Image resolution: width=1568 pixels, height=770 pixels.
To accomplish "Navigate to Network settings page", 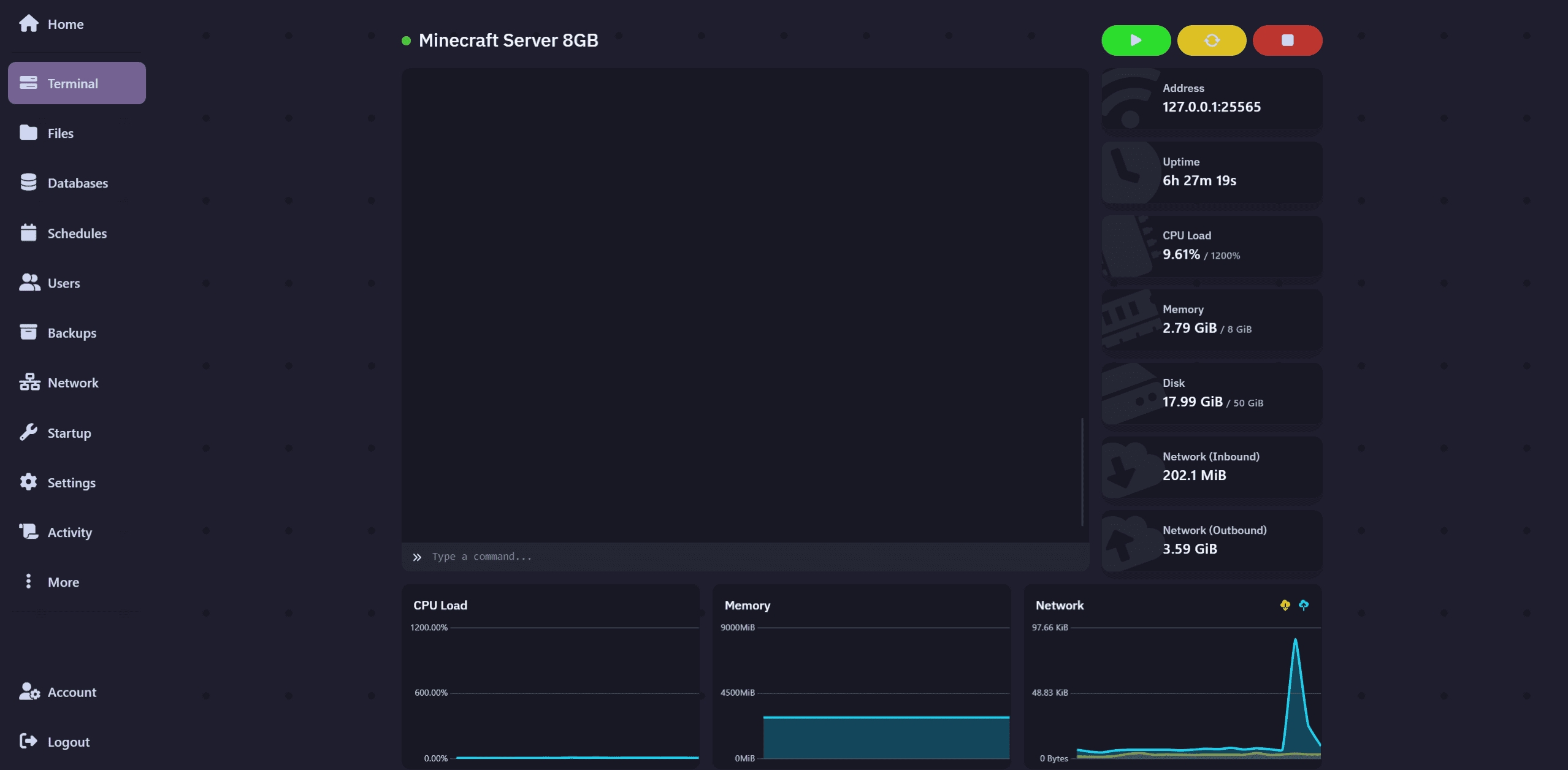I will 72,383.
